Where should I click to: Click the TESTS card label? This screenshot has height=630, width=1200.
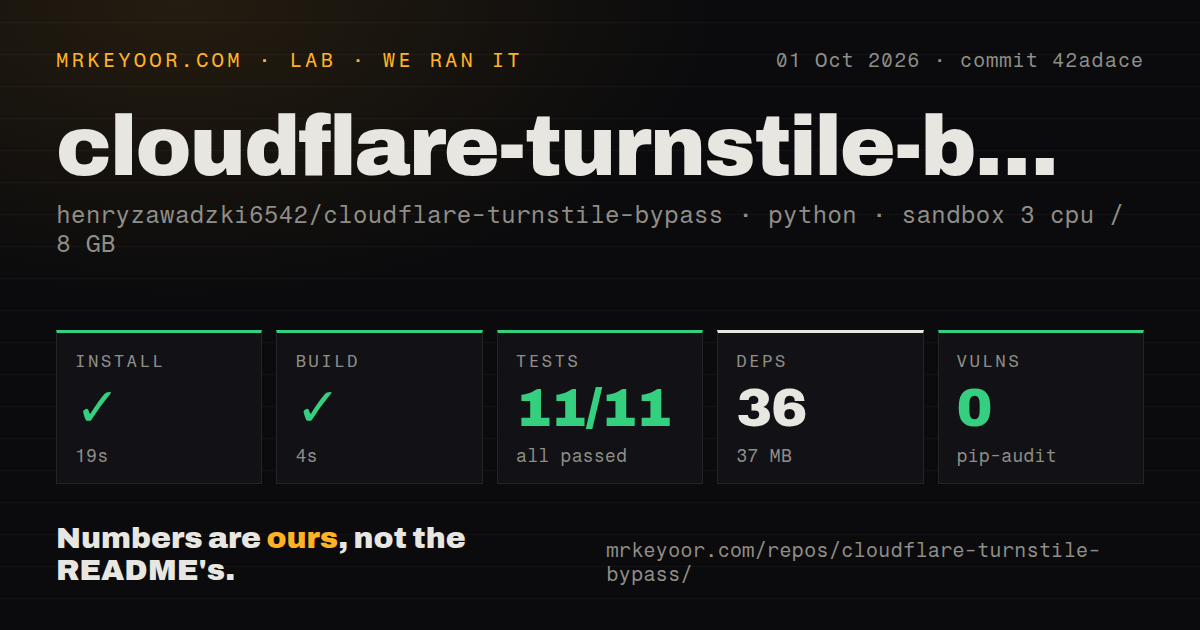[x=547, y=361]
